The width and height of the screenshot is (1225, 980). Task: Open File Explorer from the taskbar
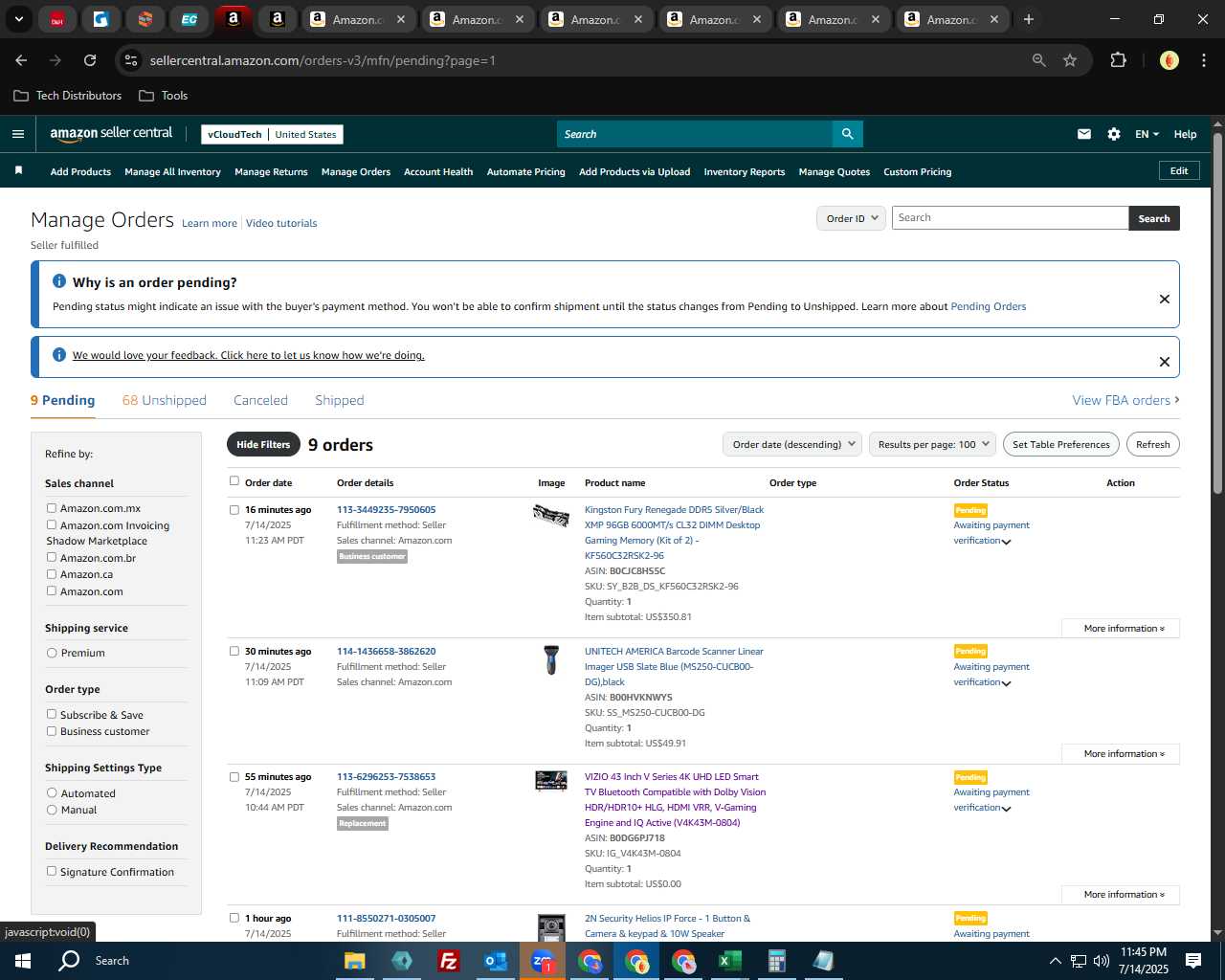(x=354, y=961)
